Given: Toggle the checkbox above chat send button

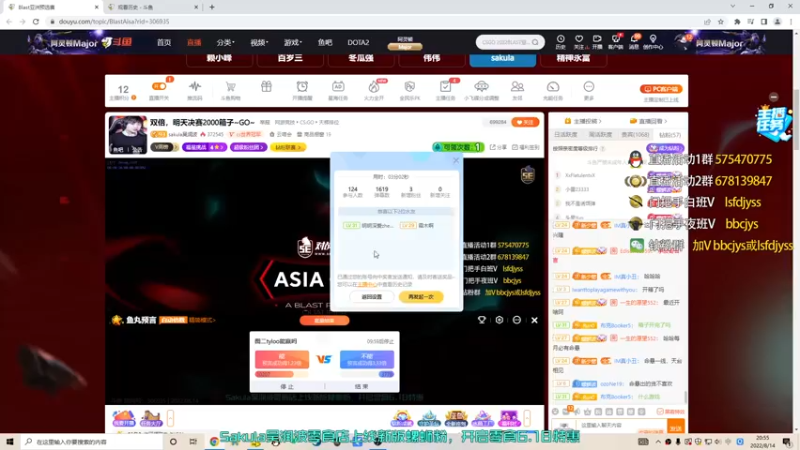Looking at the screenshot, I should [660, 411].
